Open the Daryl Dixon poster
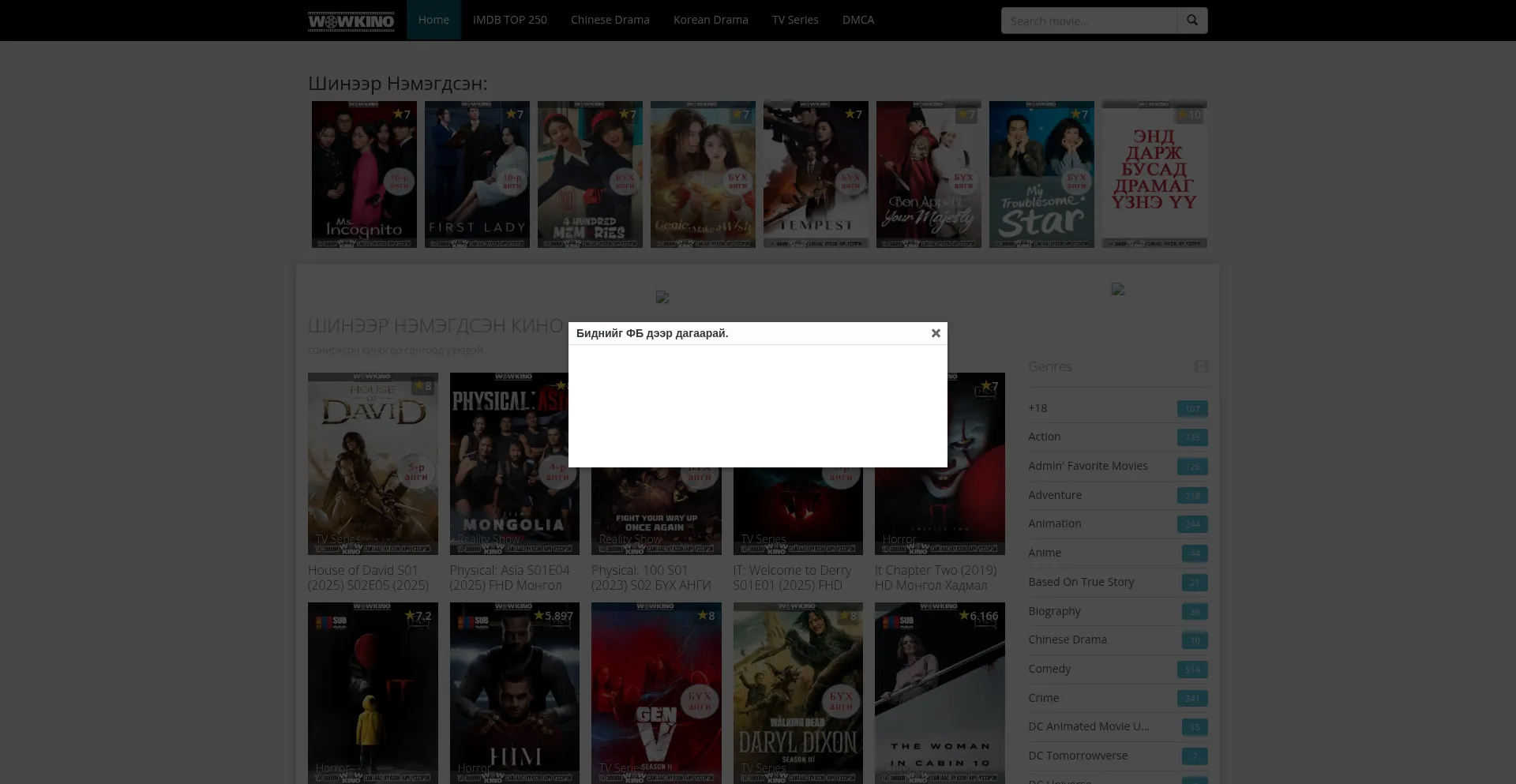Image resolution: width=1516 pixels, height=784 pixels. point(797,692)
